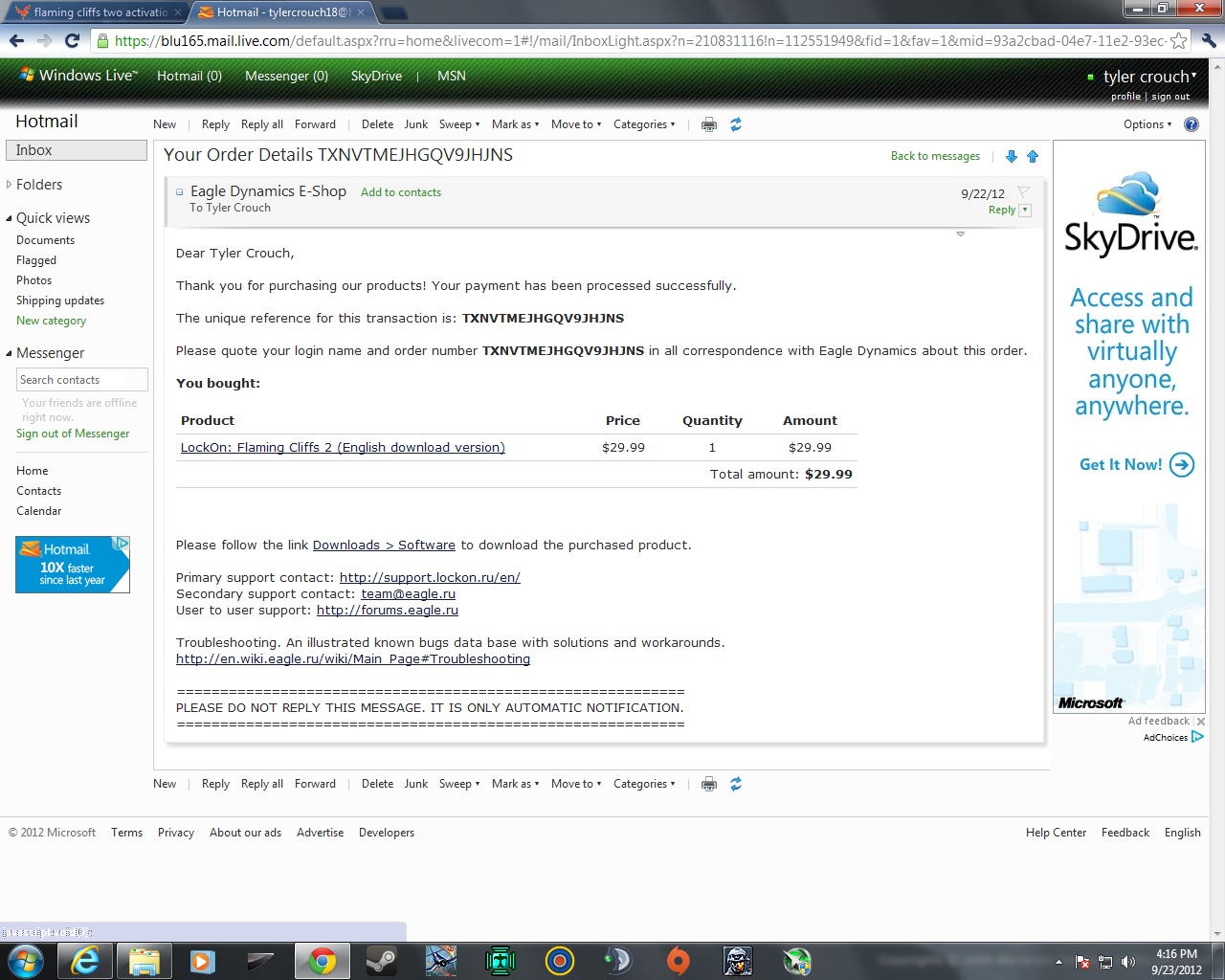Click the browser back arrow
Image resolution: width=1225 pixels, height=980 pixels.
click(16, 40)
